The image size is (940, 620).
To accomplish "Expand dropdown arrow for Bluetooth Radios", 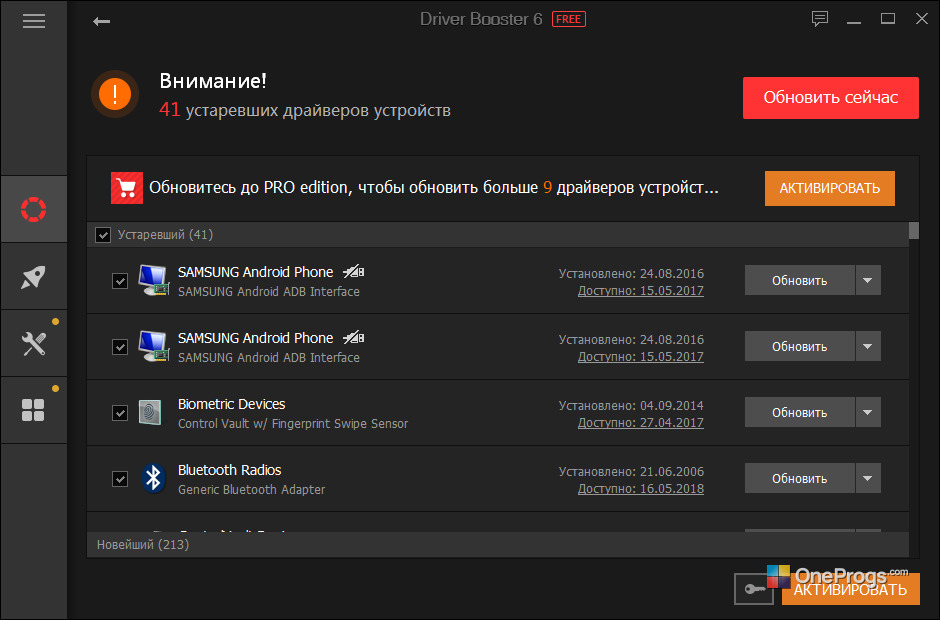I will pos(868,478).
